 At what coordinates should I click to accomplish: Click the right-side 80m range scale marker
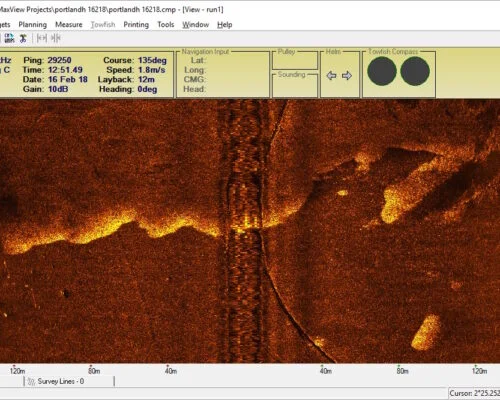click(x=402, y=371)
